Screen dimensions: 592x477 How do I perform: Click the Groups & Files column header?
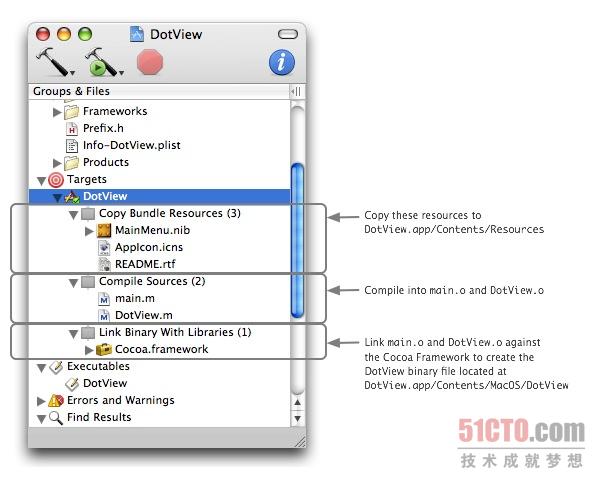(x=159, y=91)
